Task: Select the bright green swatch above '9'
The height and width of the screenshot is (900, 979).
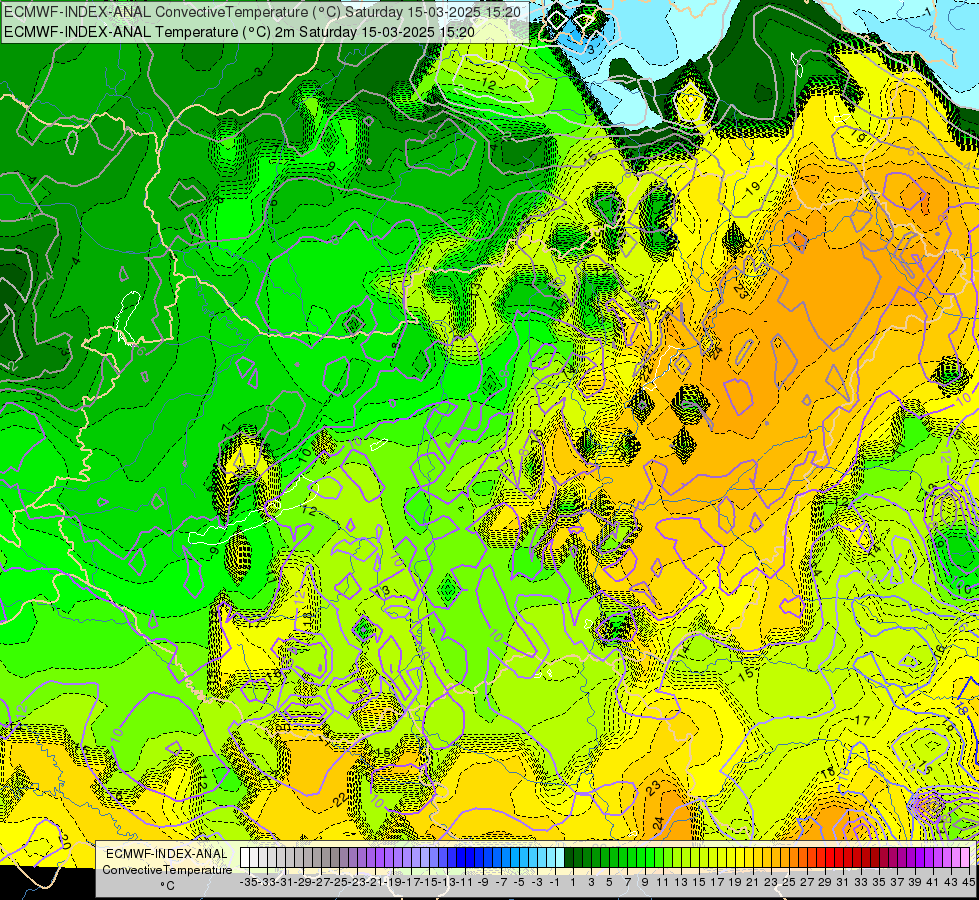Action: (x=641, y=857)
